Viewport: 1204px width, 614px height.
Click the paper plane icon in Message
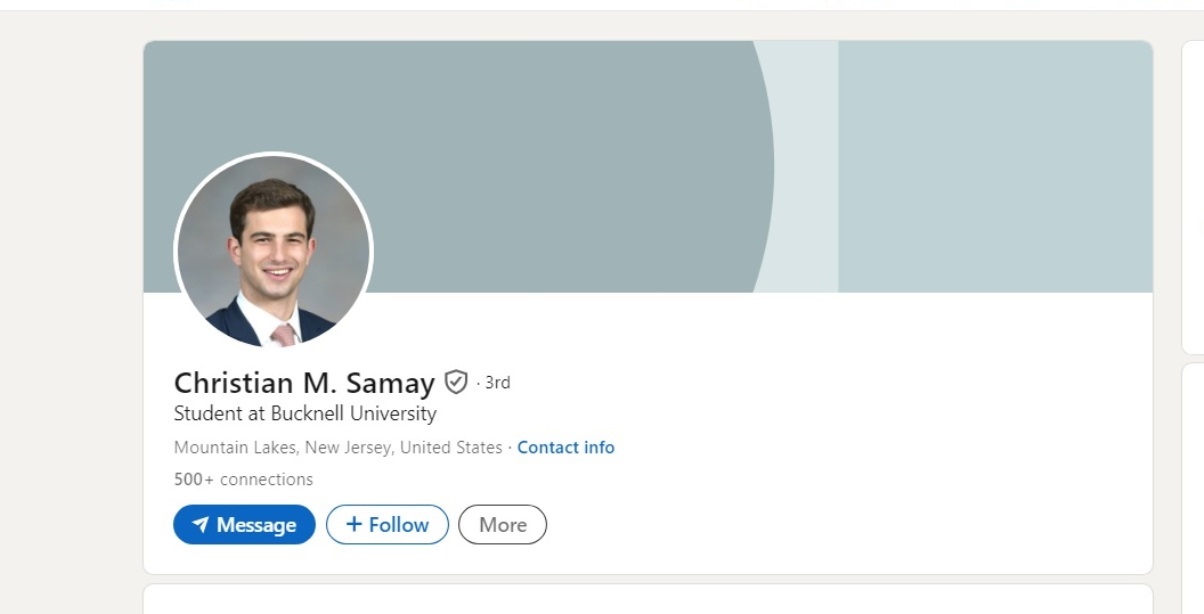point(201,525)
